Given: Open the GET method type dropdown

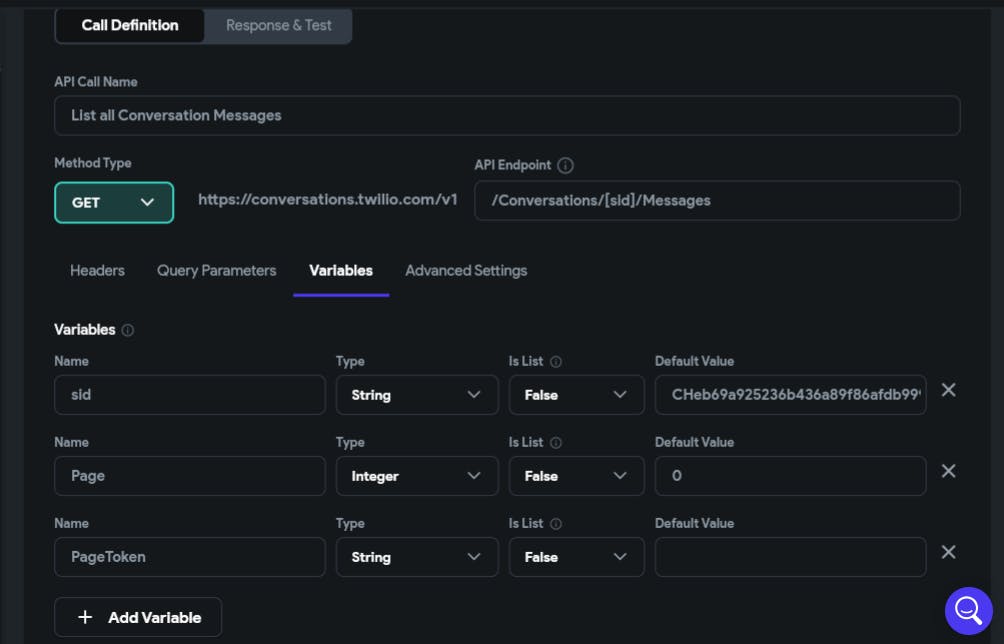Looking at the screenshot, I should point(114,202).
